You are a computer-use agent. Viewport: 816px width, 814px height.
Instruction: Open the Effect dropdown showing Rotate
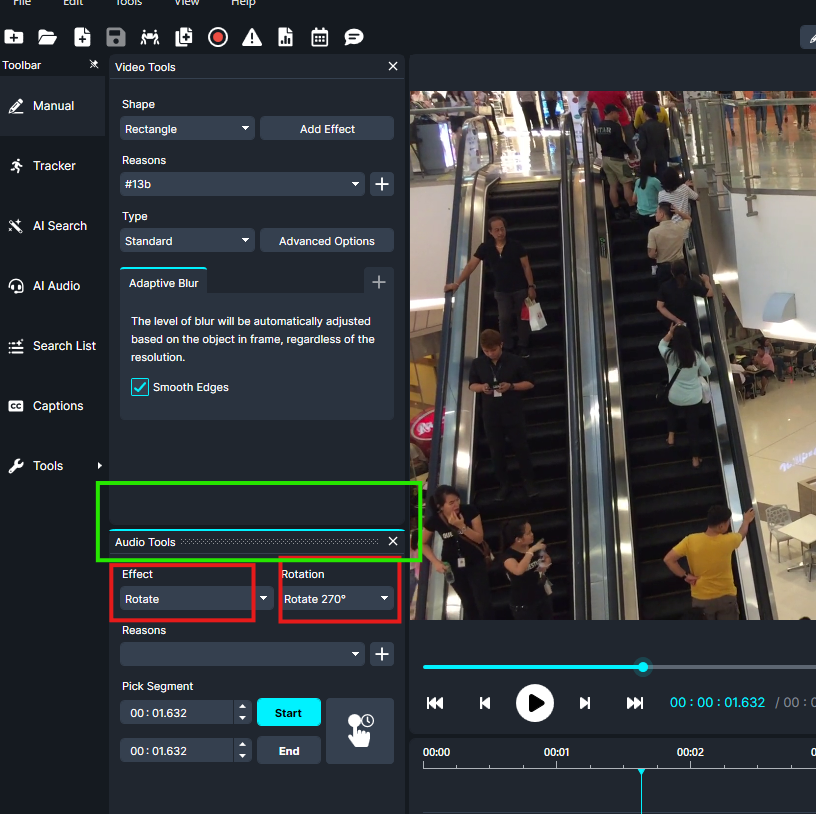pos(196,599)
